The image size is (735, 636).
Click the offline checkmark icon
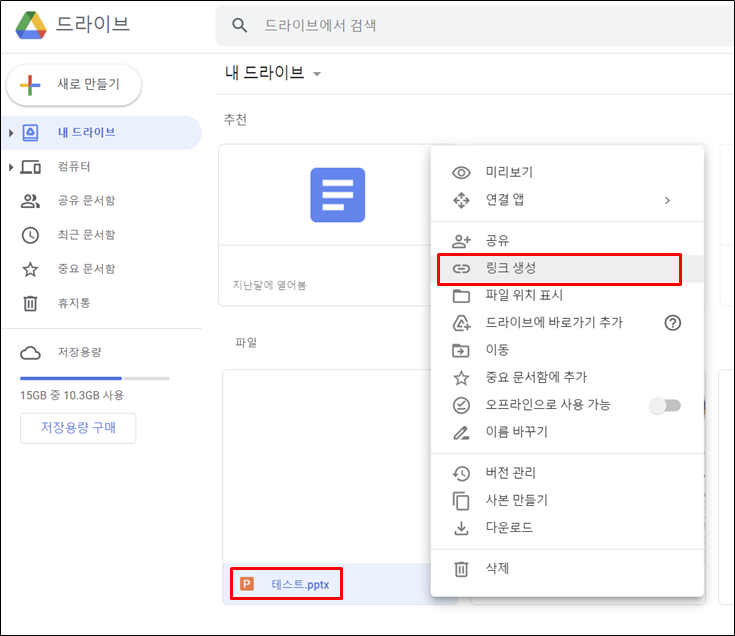point(461,405)
